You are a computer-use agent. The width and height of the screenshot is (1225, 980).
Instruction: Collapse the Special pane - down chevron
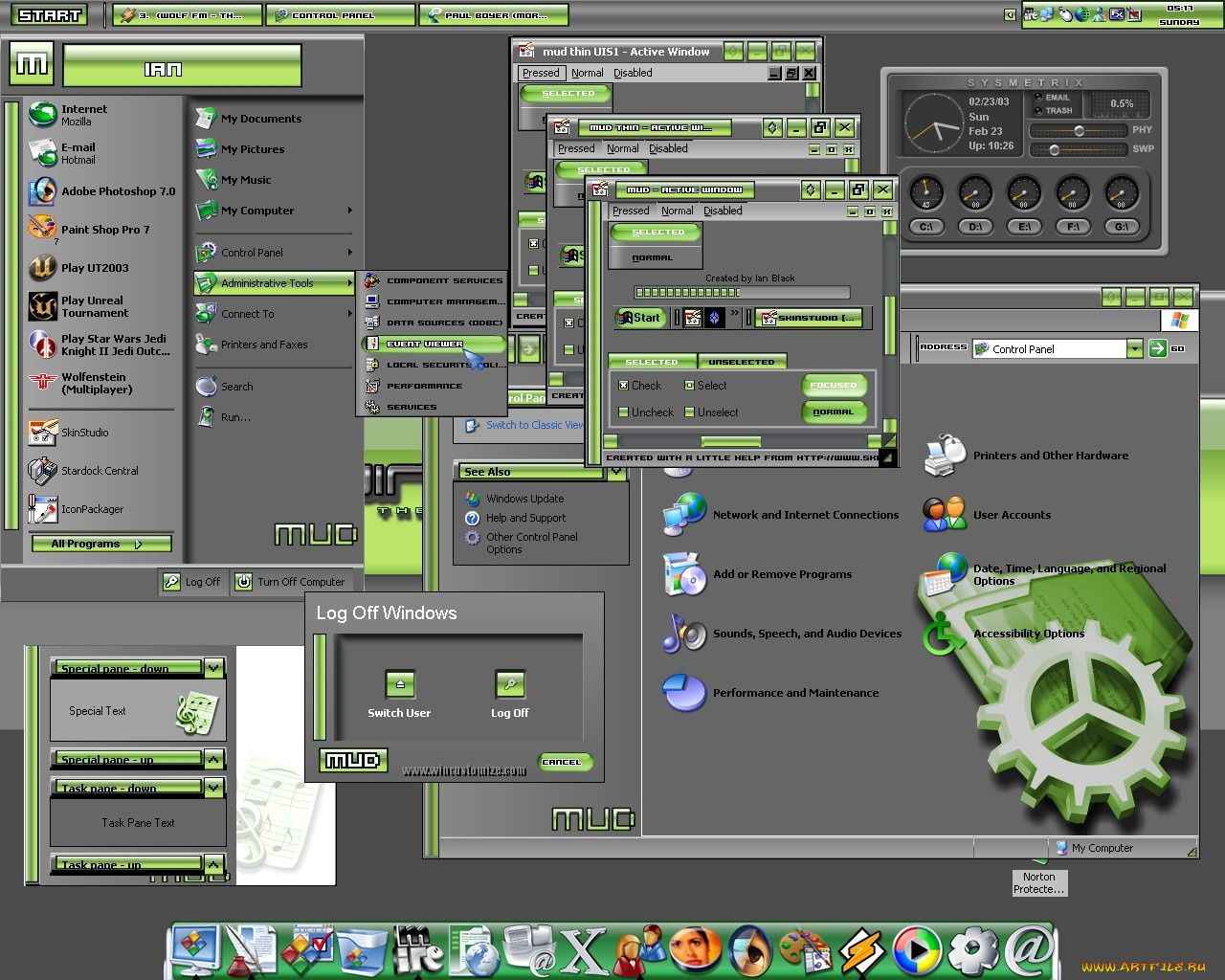pos(213,668)
